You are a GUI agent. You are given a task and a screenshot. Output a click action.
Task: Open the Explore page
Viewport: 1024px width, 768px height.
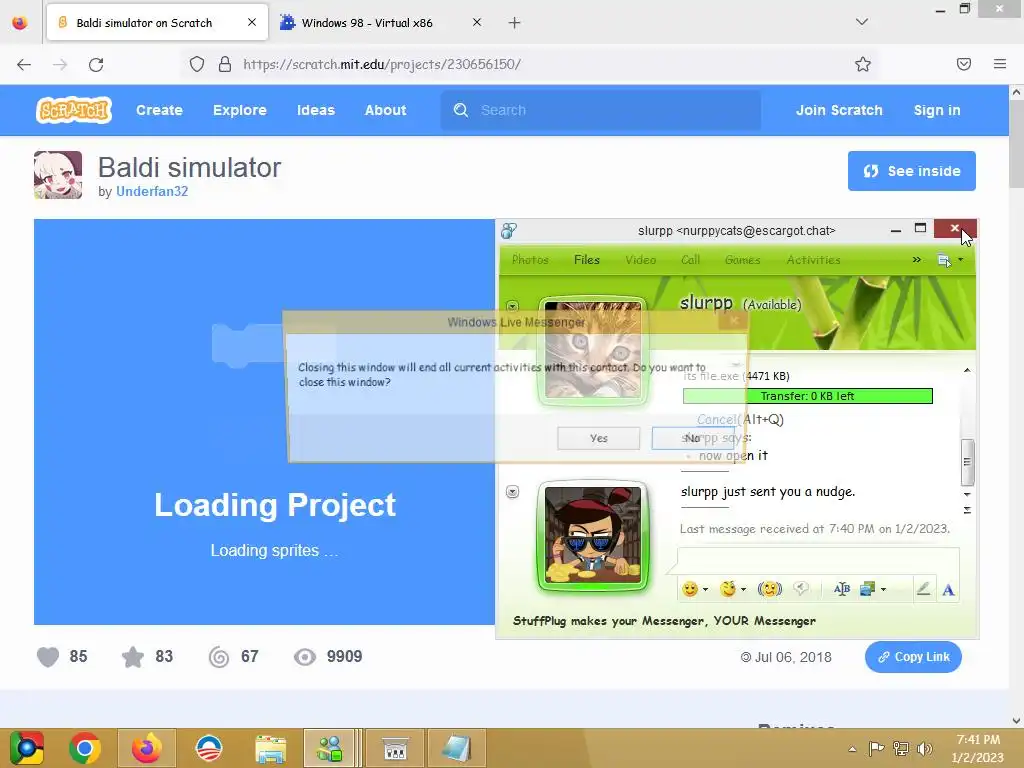pos(240,110)
